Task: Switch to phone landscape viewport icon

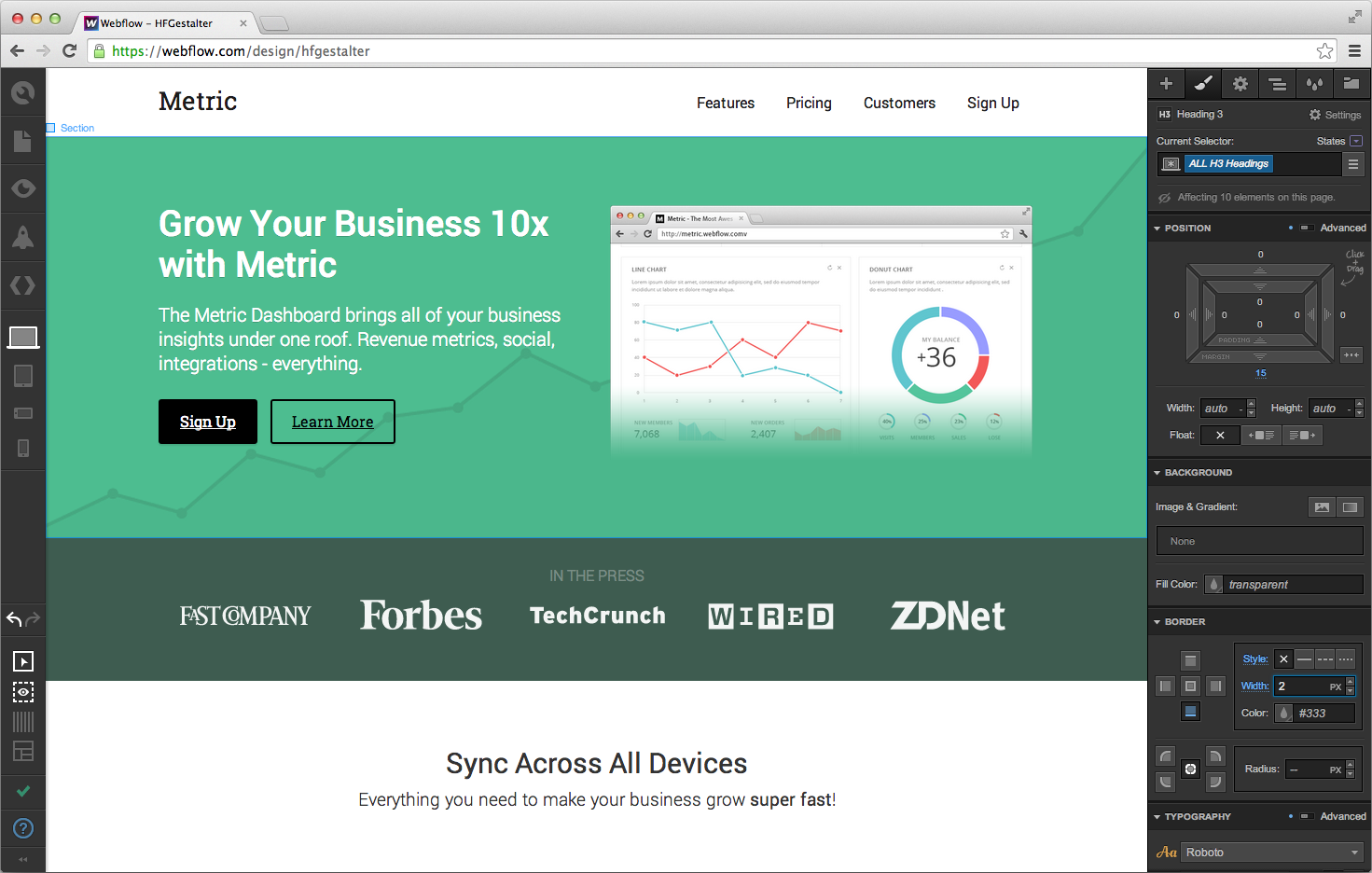Action: point(22,412)
